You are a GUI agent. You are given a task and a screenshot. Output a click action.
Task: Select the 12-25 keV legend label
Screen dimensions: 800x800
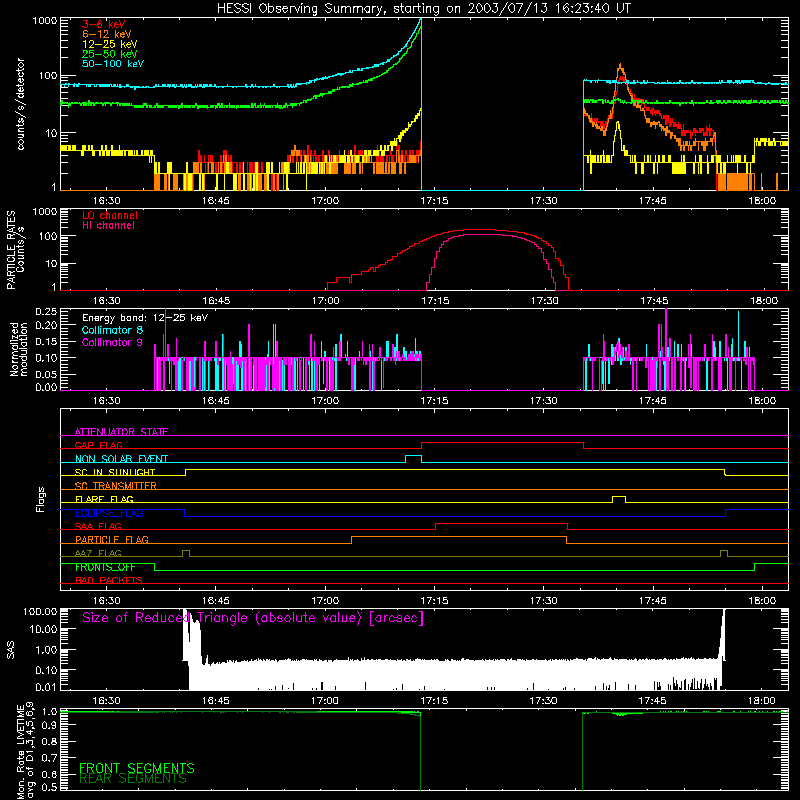coord(110,44)
